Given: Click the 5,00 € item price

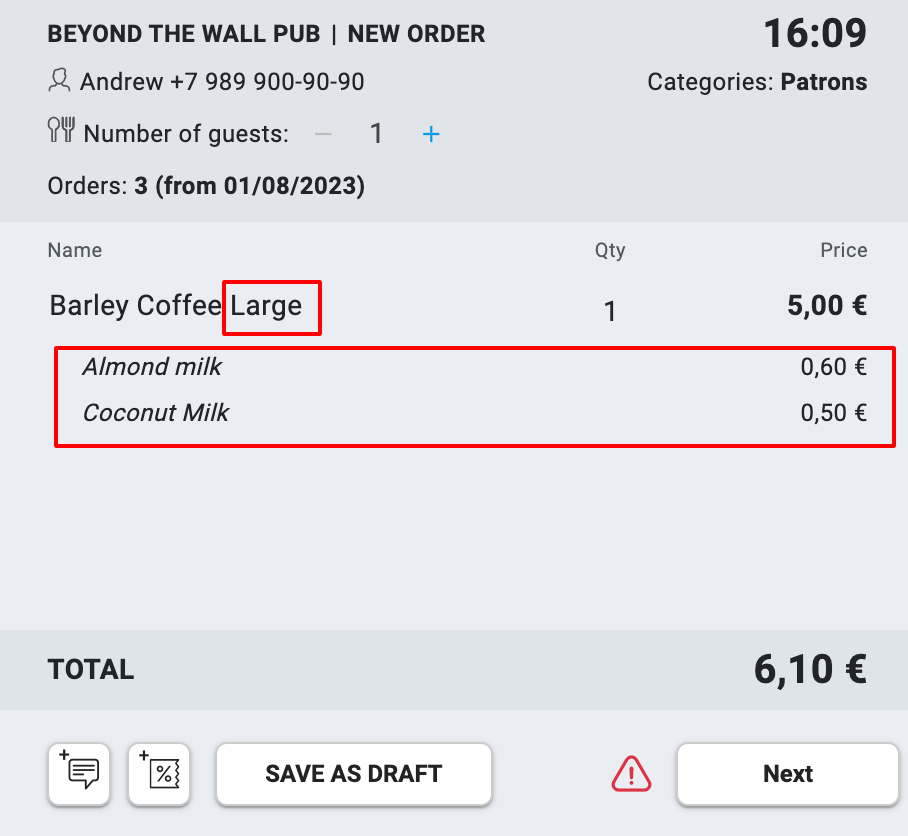Looking at the screenshot, I should pos(827,305).
